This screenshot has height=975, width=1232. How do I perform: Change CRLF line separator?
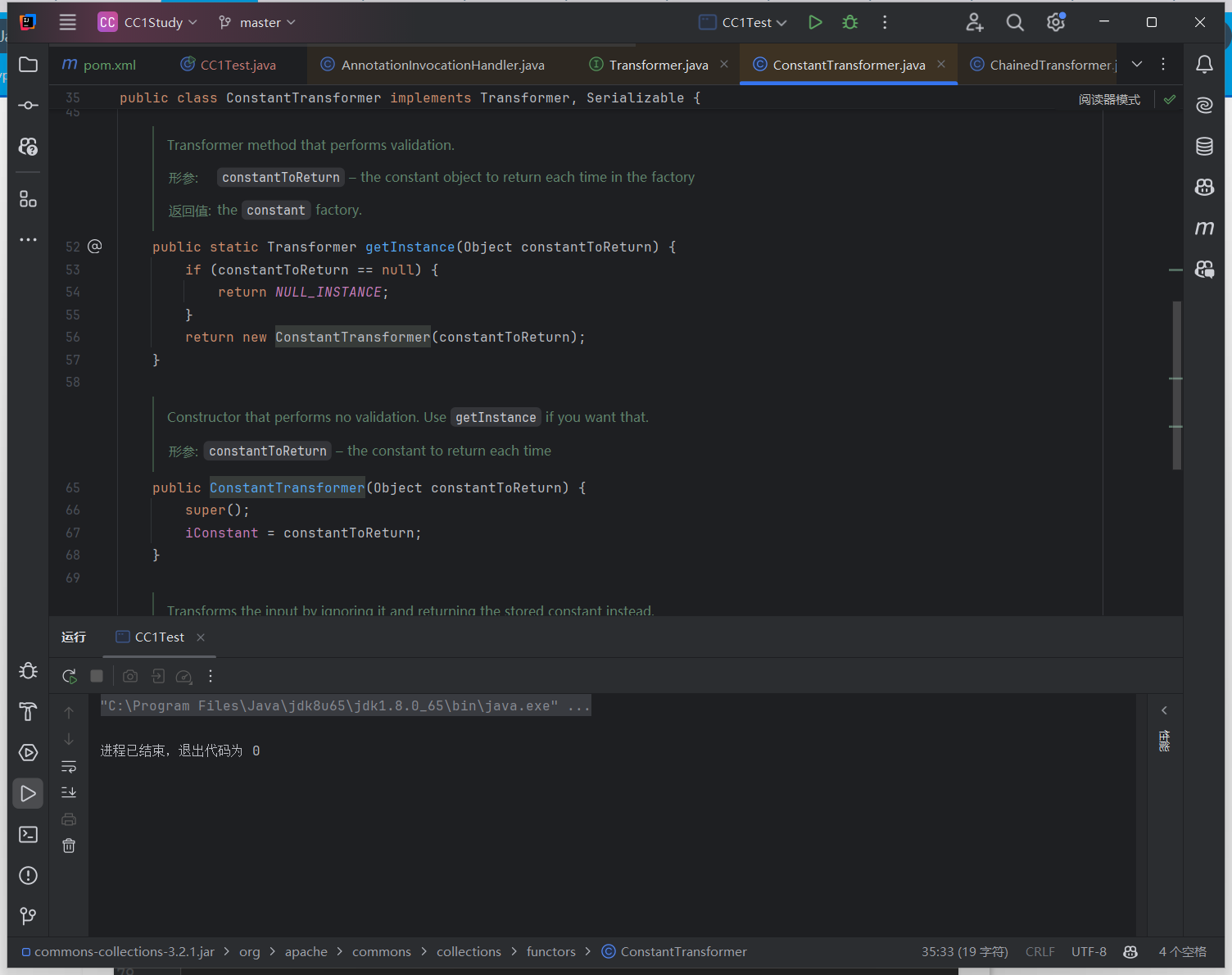[x=1039, y=952]
